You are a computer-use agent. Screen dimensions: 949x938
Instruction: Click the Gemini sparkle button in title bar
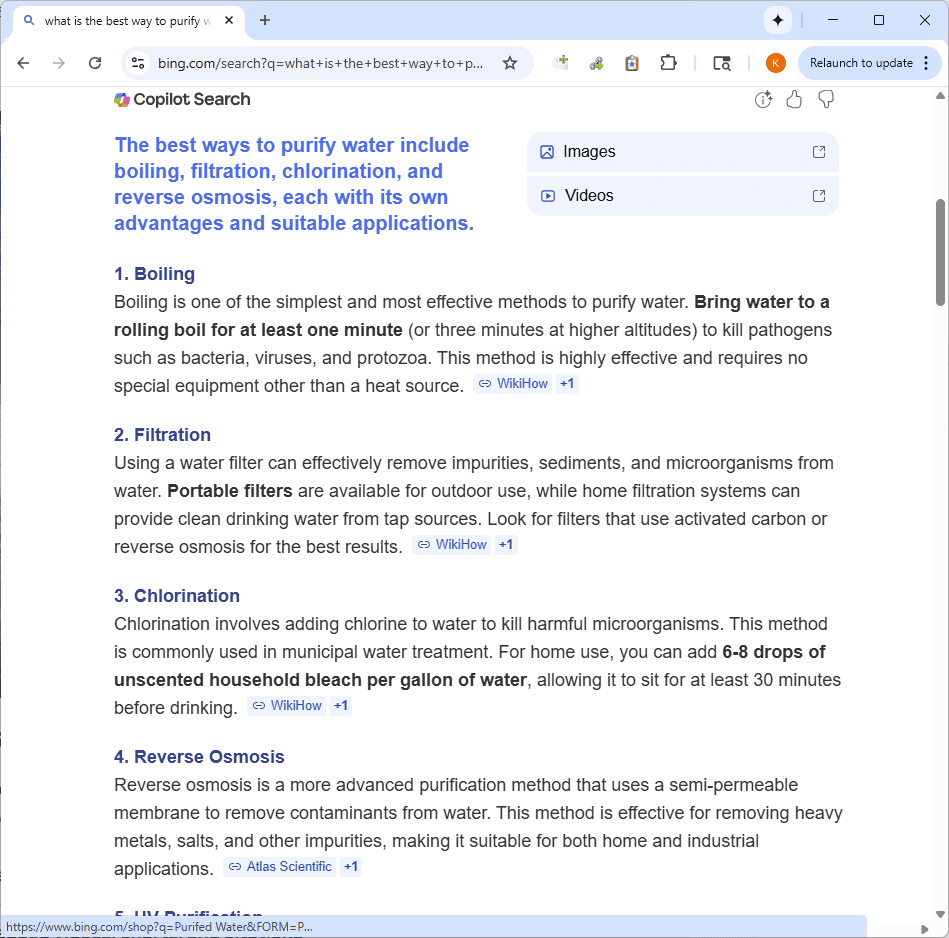(778, 21)
